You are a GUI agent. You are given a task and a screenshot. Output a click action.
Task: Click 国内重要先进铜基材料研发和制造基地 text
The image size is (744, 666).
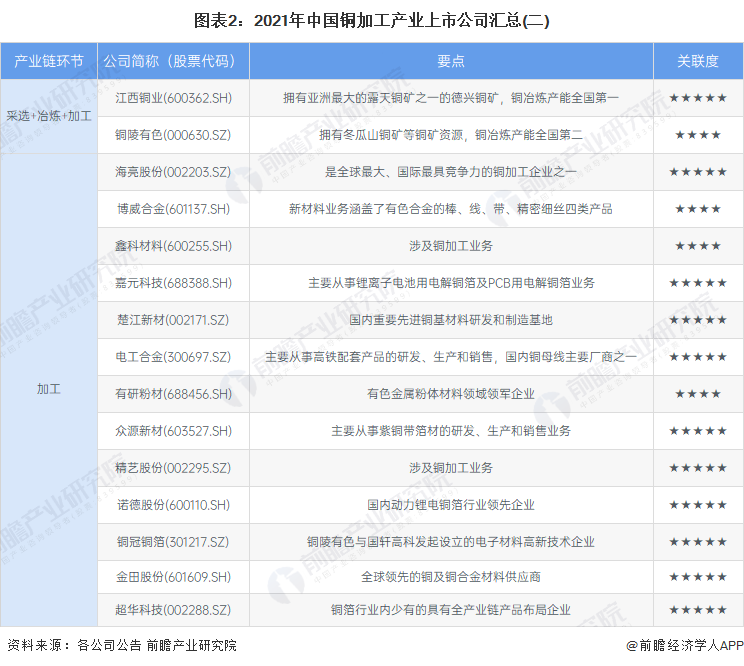pos(451,320)
